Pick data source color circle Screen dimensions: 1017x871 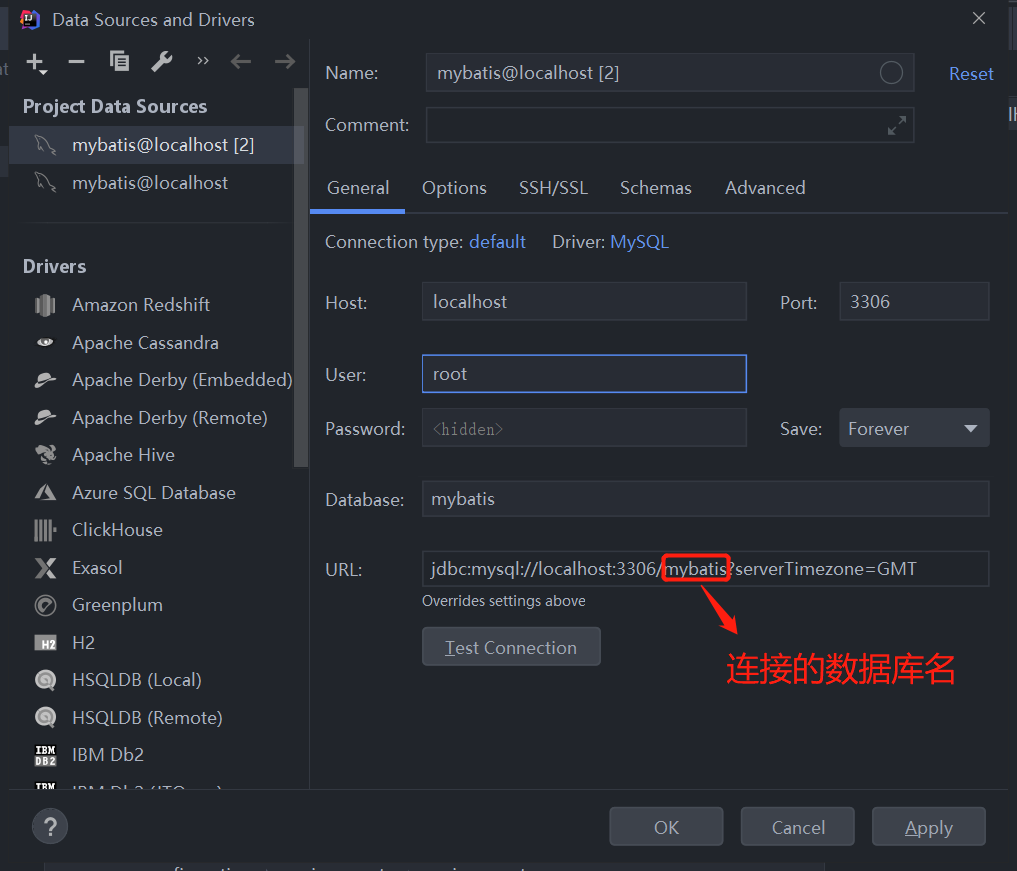click(x=891, y=73)
